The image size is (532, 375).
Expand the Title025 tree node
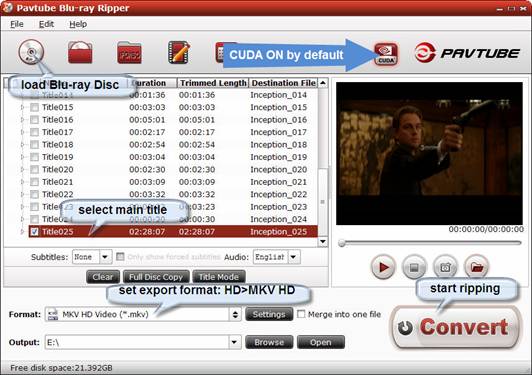pyautogui.click(x=22, y=231)
